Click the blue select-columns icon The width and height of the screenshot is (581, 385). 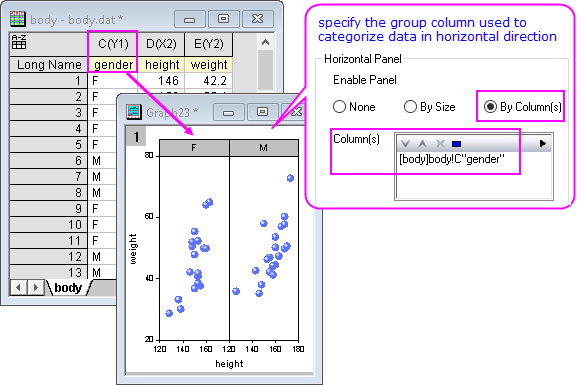[x=456, y=144]
